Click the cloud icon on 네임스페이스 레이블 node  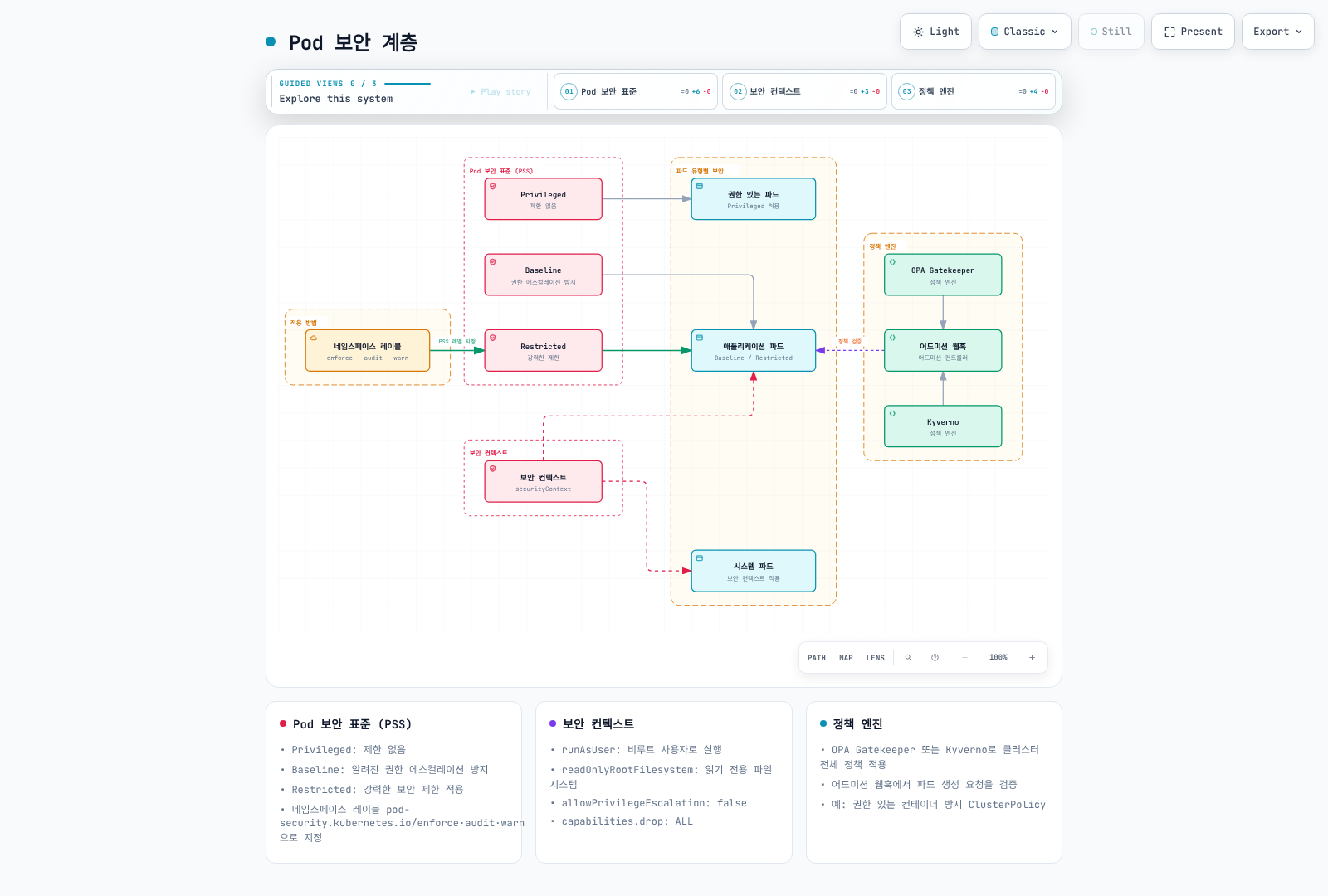click(x=313, y=338)
